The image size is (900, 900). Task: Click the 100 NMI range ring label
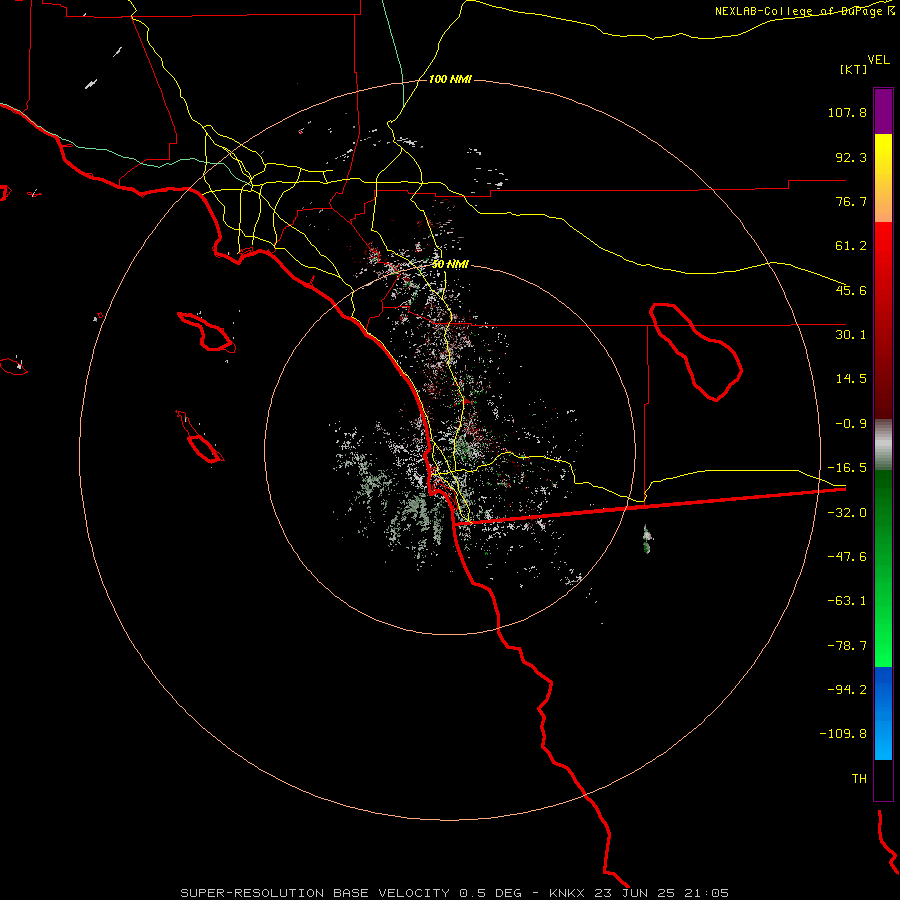(x=451, y=79)
